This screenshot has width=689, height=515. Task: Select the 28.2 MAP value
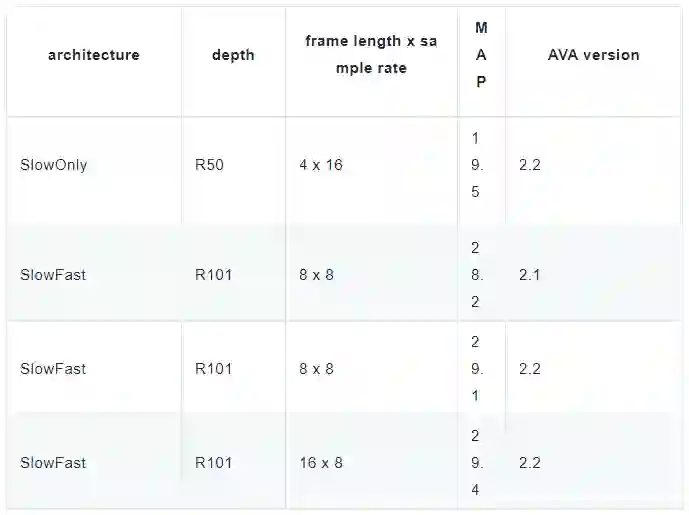476,274
